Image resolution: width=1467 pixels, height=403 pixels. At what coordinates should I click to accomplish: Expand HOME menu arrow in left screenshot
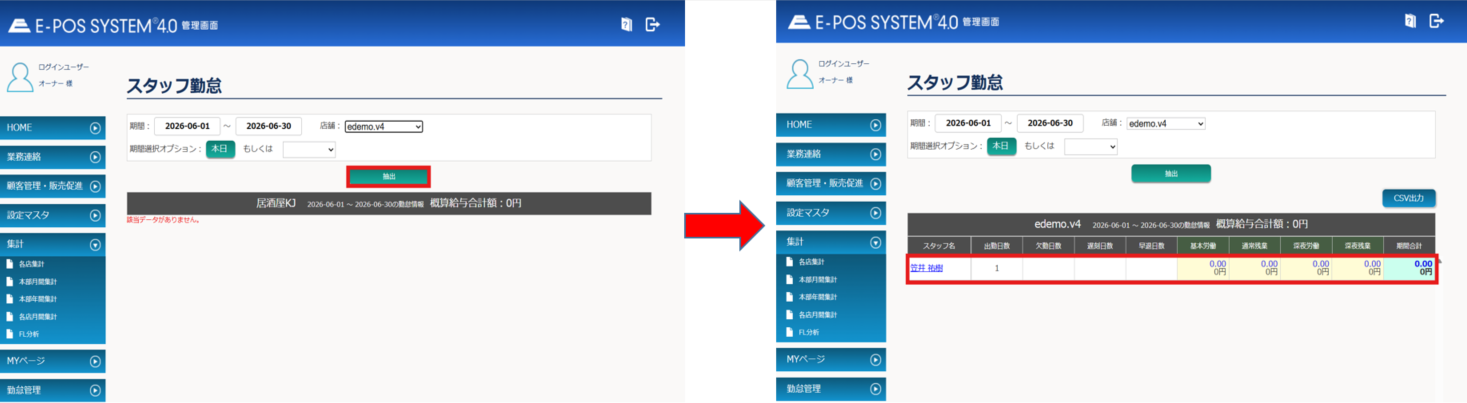coord(95,128)
